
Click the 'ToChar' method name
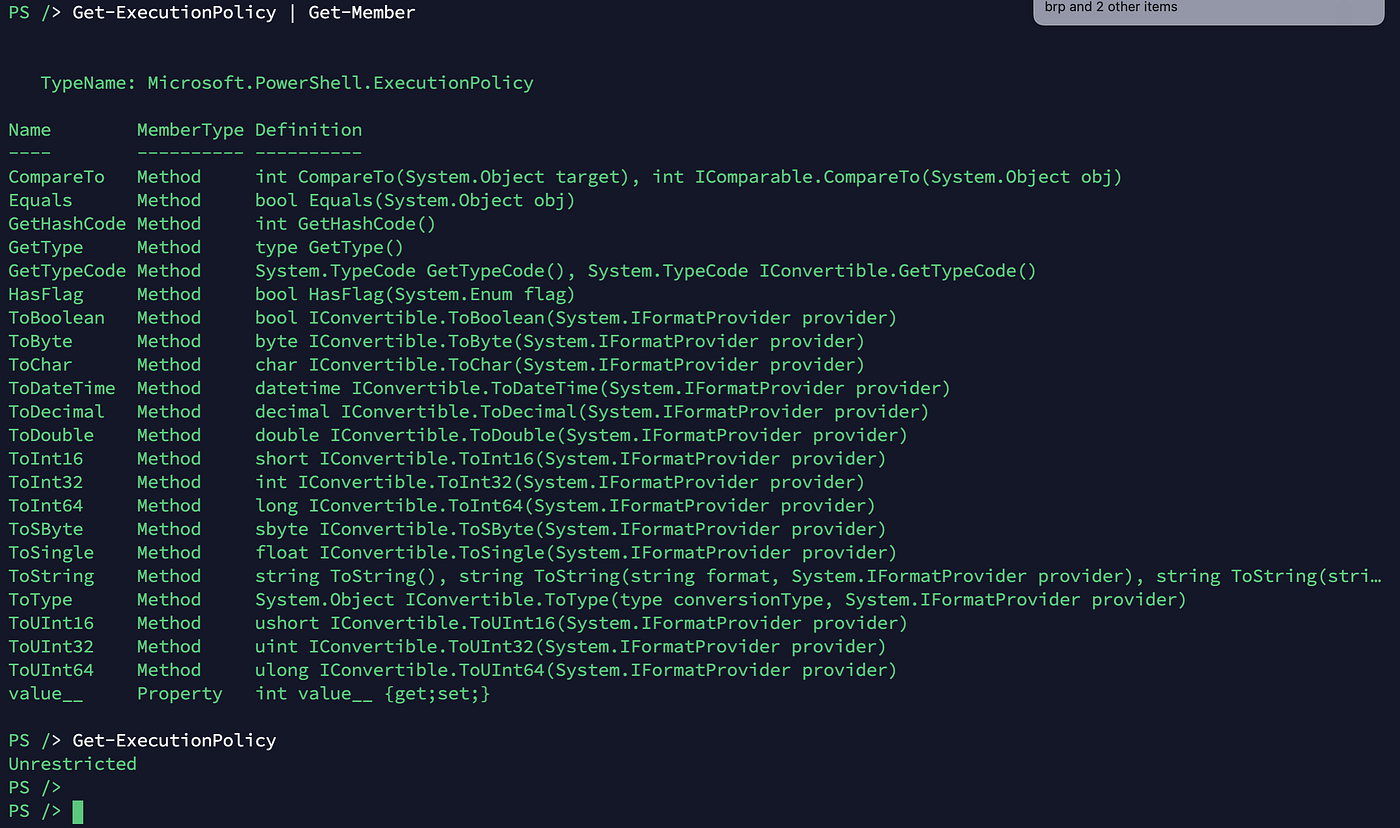pyautogui.click(x=40, y=365)
